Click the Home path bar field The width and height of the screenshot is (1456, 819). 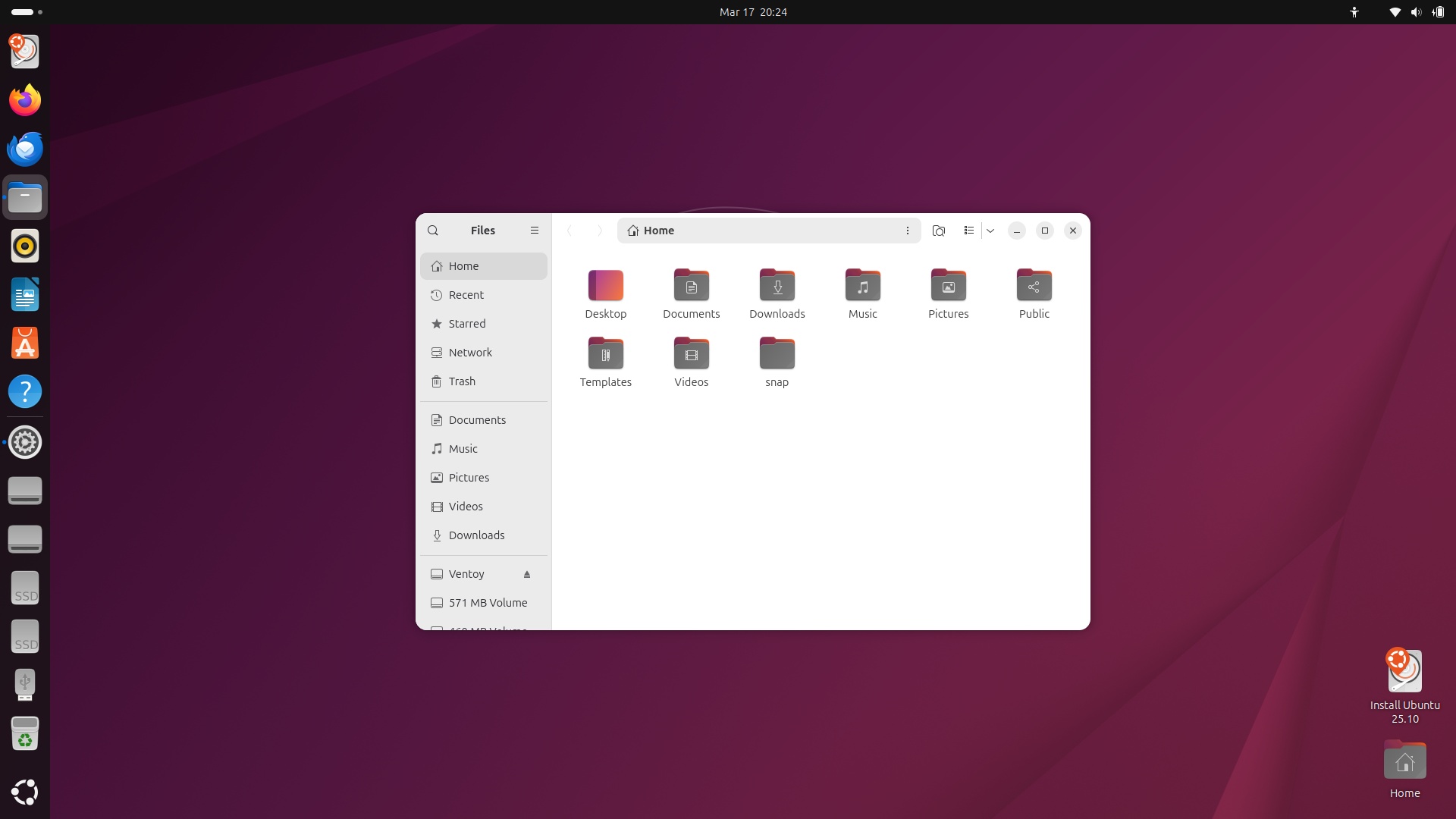(x=758, y=231)
